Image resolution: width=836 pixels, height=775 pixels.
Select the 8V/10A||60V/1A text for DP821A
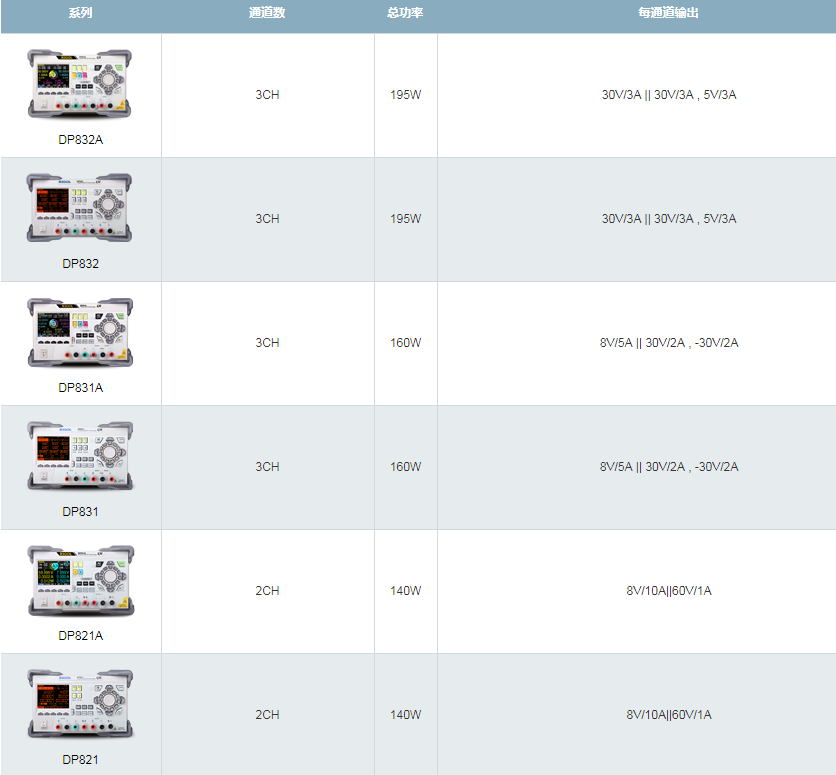click(669, 591)
